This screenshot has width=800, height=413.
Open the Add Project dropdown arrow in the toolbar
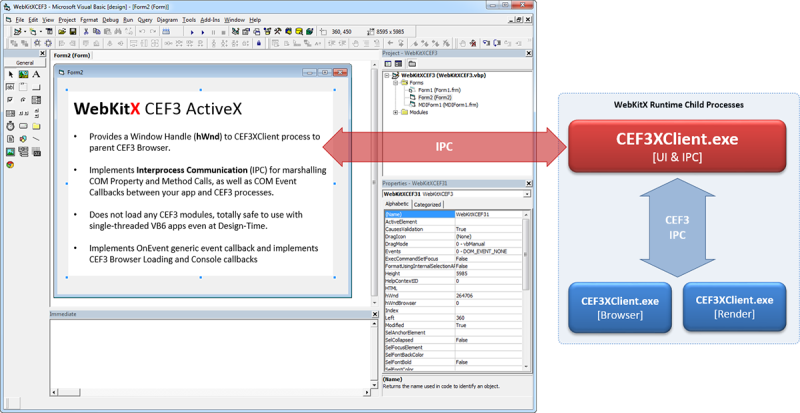point(25,32)
